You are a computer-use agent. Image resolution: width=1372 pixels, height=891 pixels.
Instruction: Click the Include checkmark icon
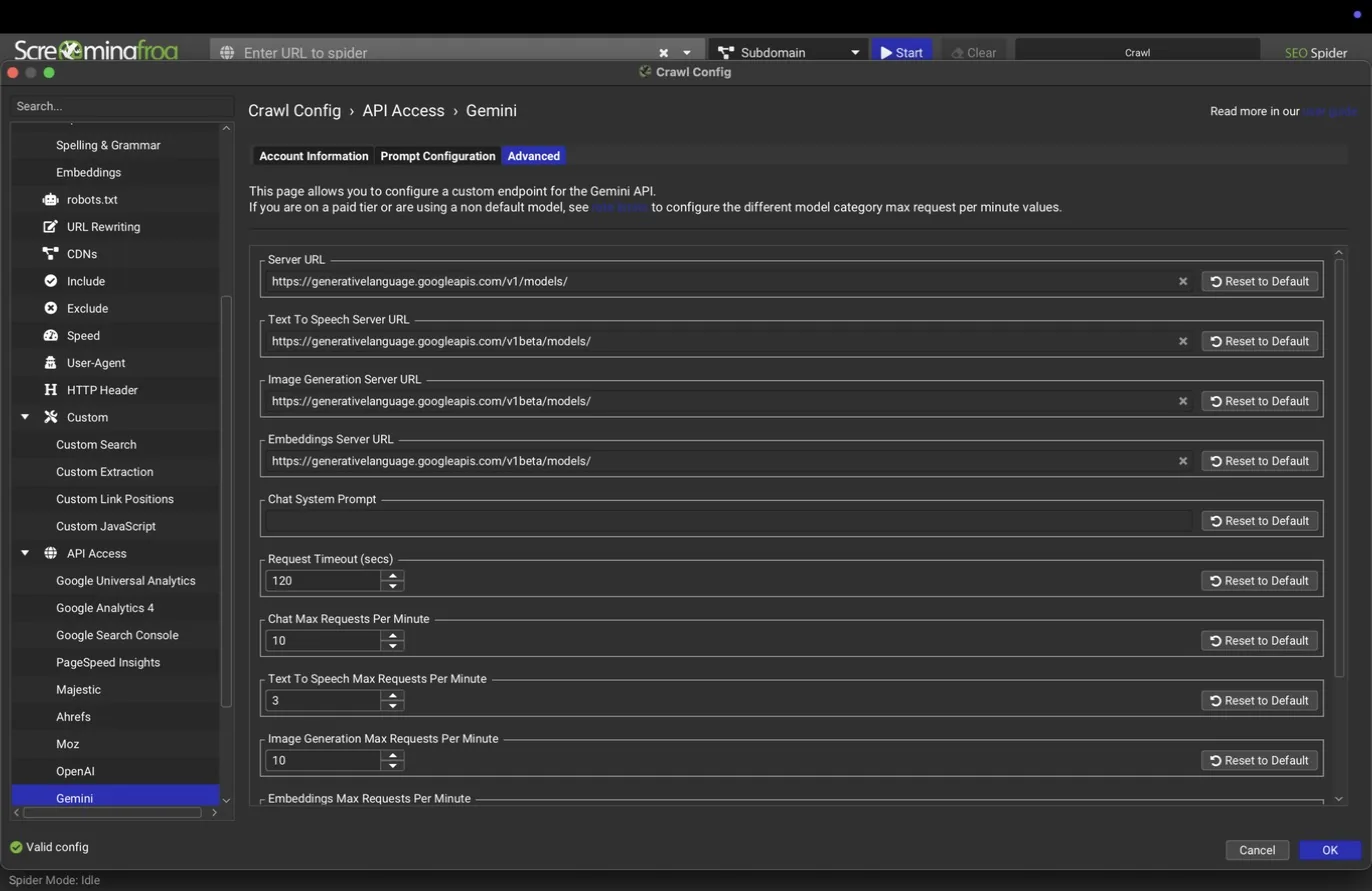50,281
